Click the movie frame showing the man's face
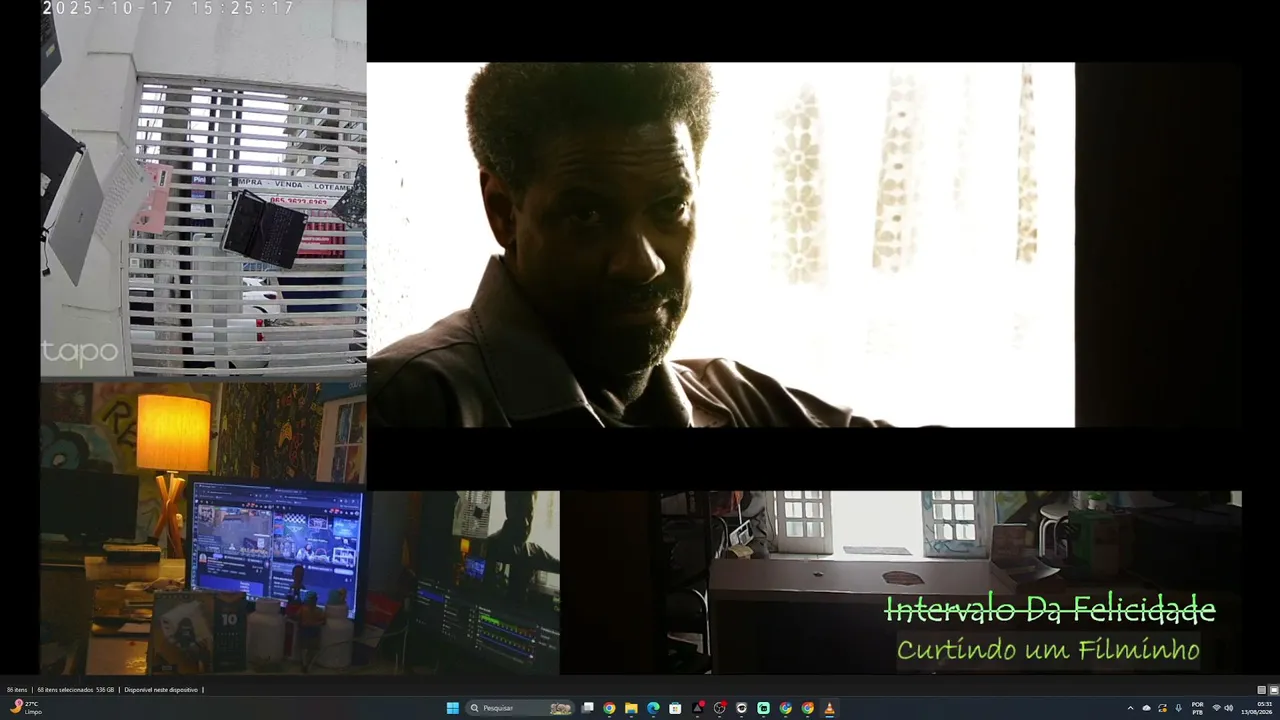 coord(721,245)
